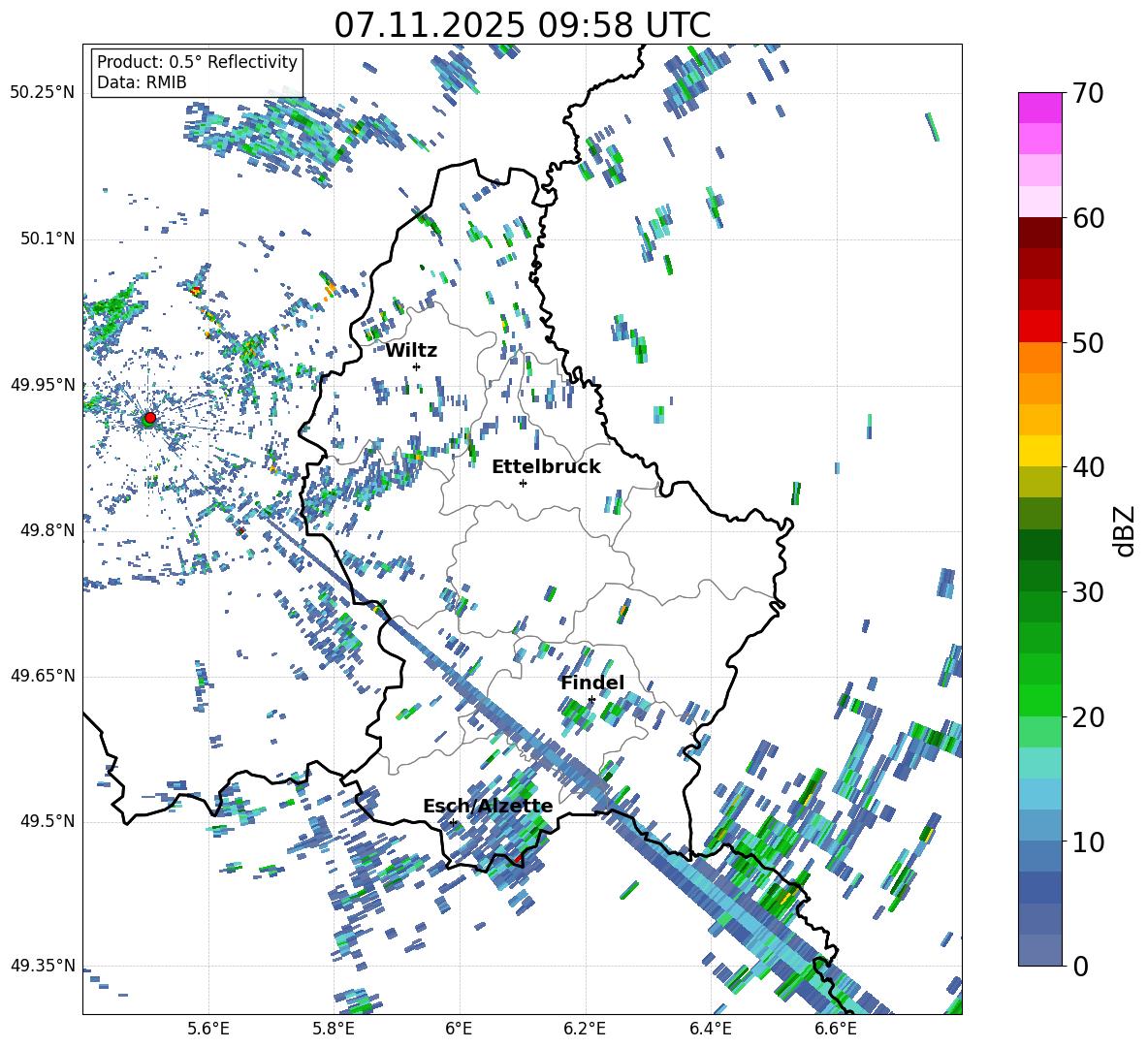The height and width of the screenshot is (1048, 1148).
Task: Click the bright magenta swatch below 70 dBZ
Action: coord(1039,108)
